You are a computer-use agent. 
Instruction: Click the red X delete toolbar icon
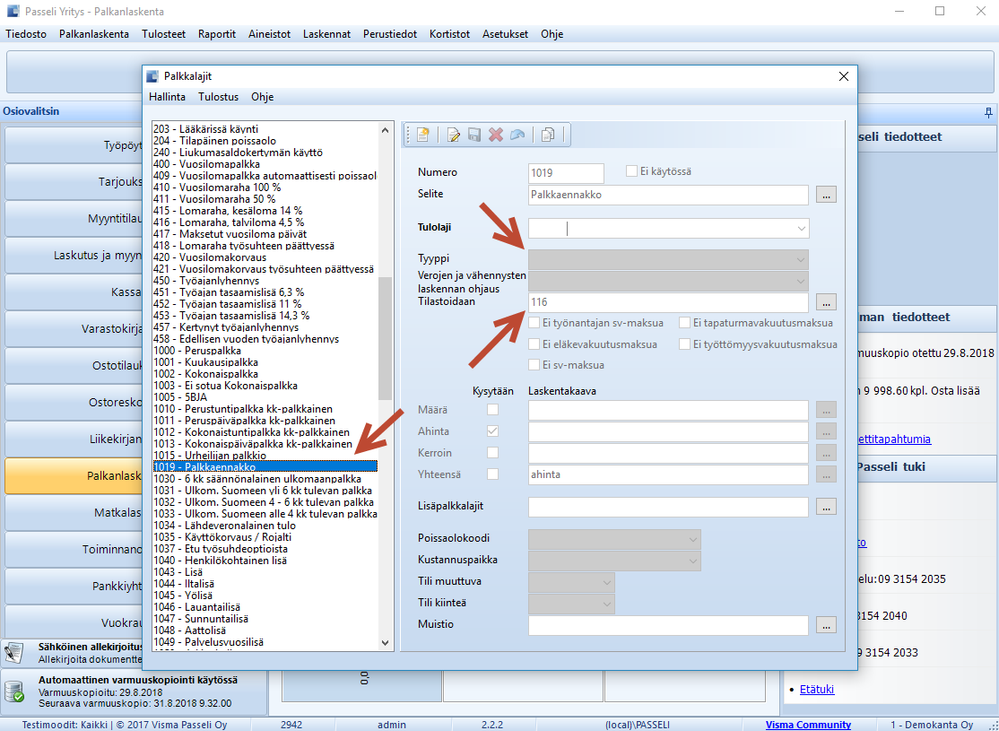(496, 134)
